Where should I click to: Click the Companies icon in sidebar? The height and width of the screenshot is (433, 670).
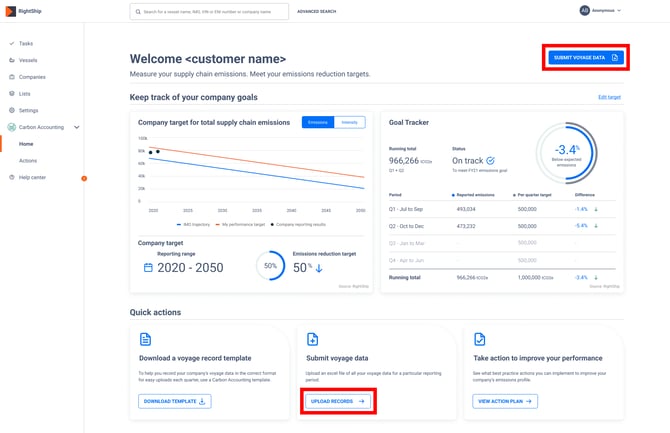point(11,77)
